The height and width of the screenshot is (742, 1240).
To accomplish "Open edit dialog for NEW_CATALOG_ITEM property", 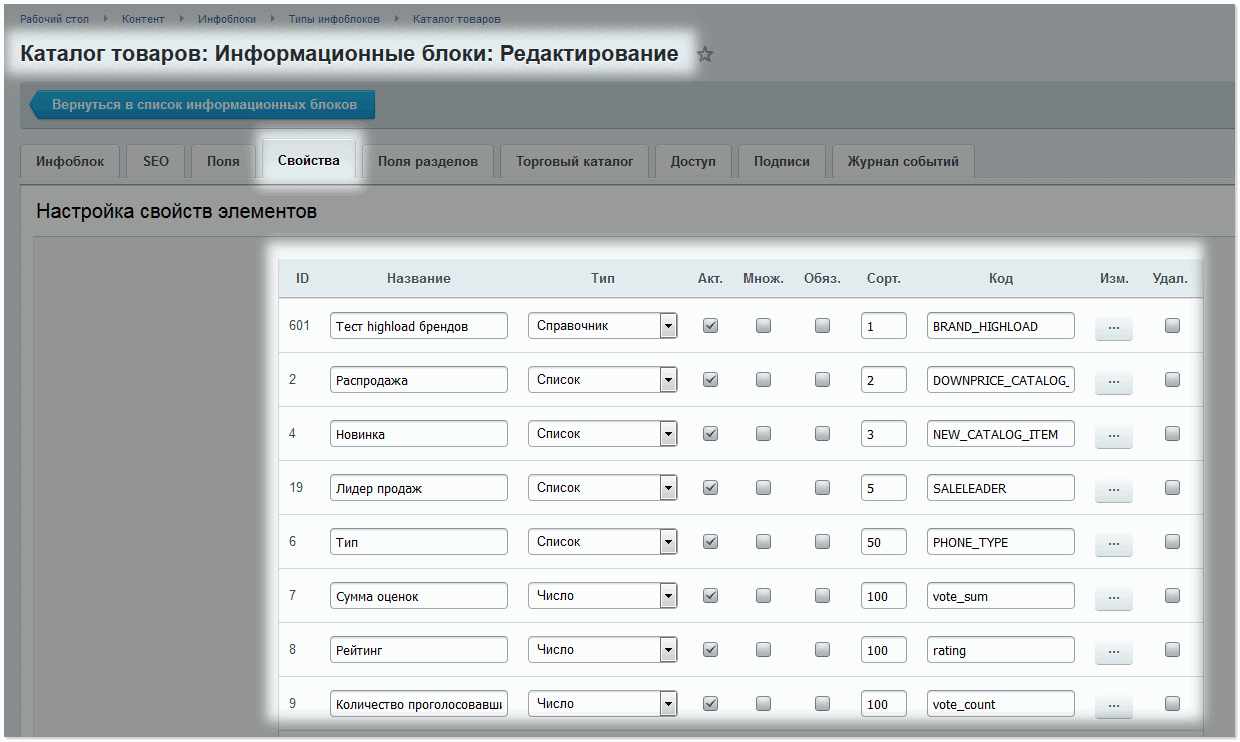I will pos(1113,434).
